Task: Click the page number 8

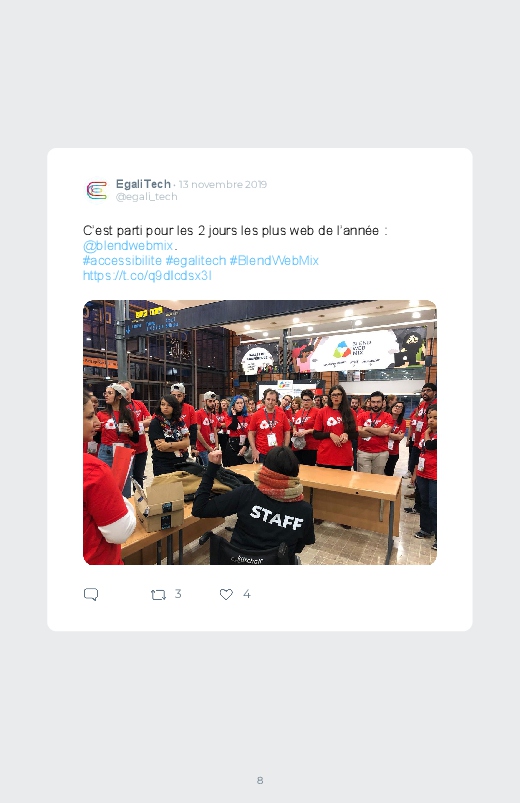Action: tap(260, 780)
